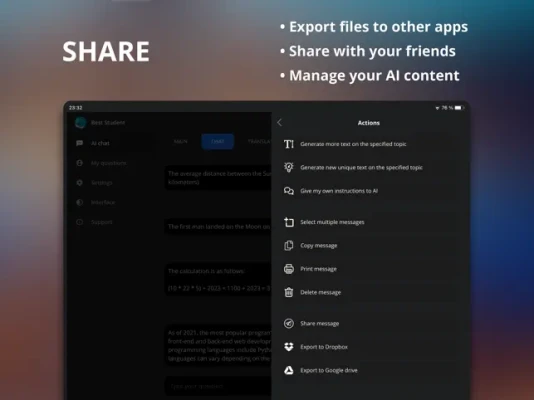
Task: Click the Share message icon
Action: [x=289, y=323]
